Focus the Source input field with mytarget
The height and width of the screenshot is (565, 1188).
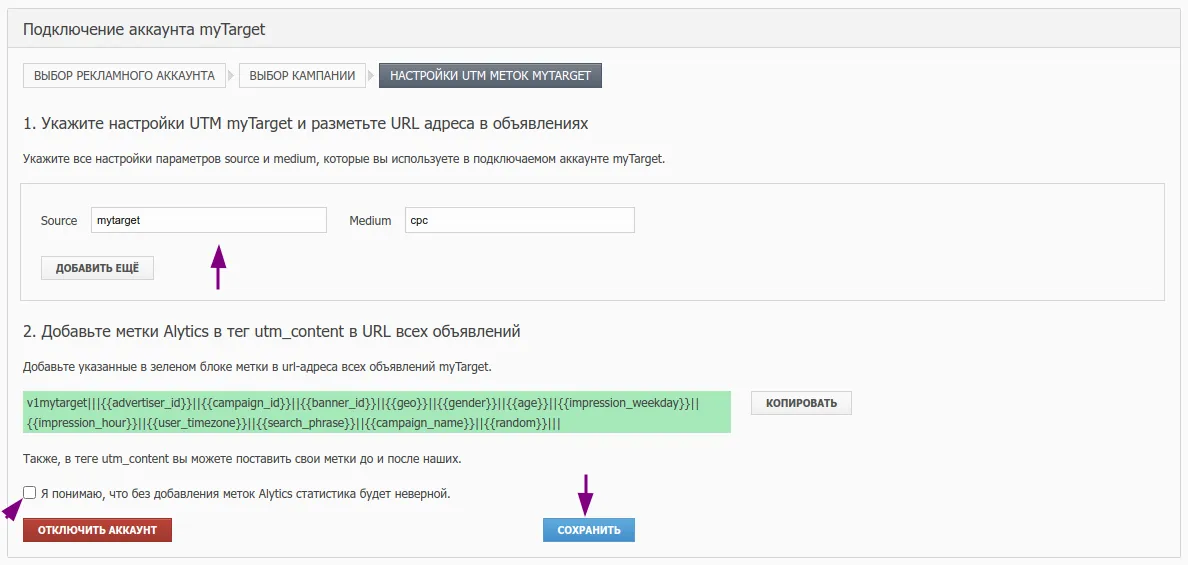click(x=208, y=220)
